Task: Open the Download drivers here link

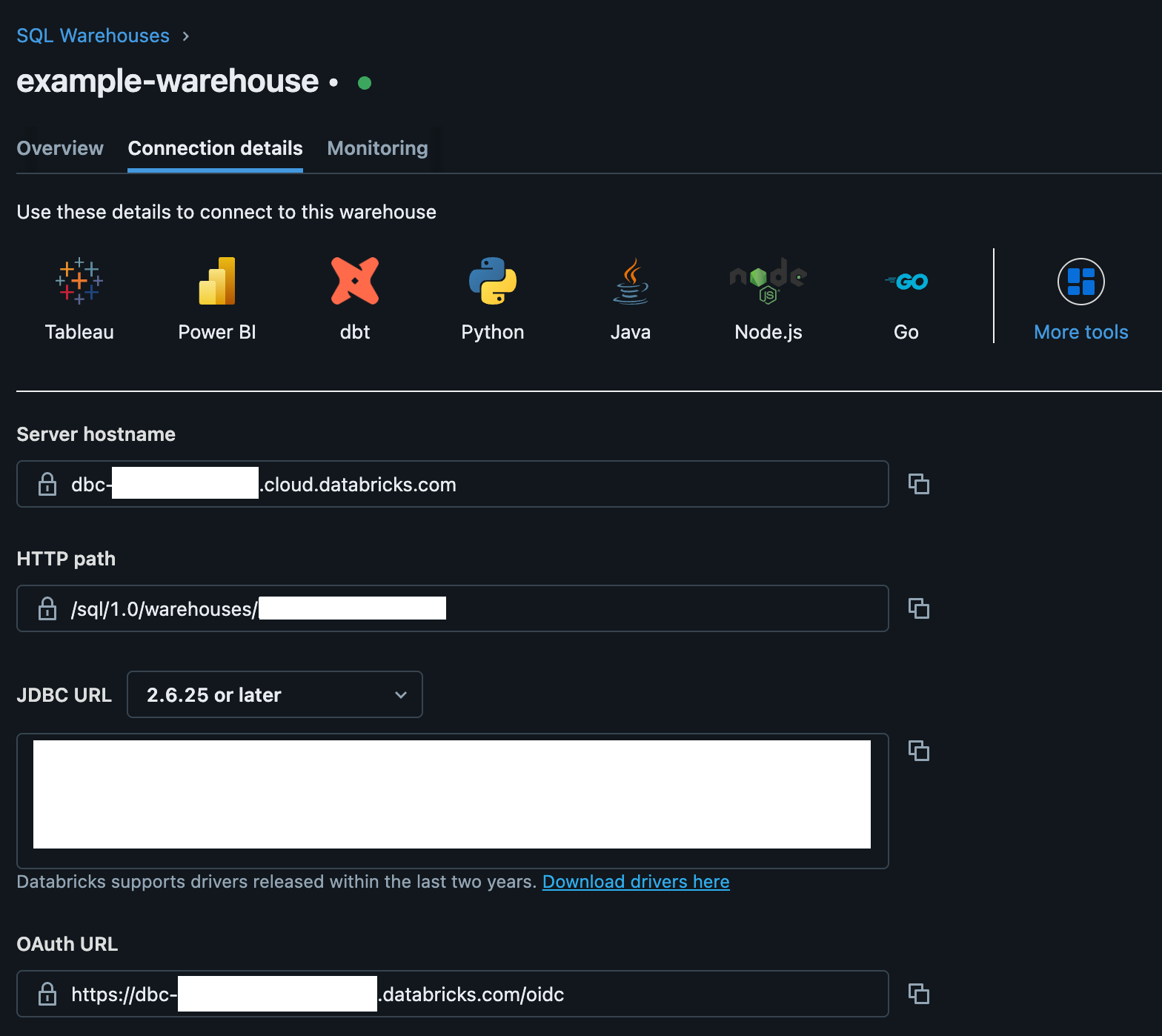Action: coord(636,882)
